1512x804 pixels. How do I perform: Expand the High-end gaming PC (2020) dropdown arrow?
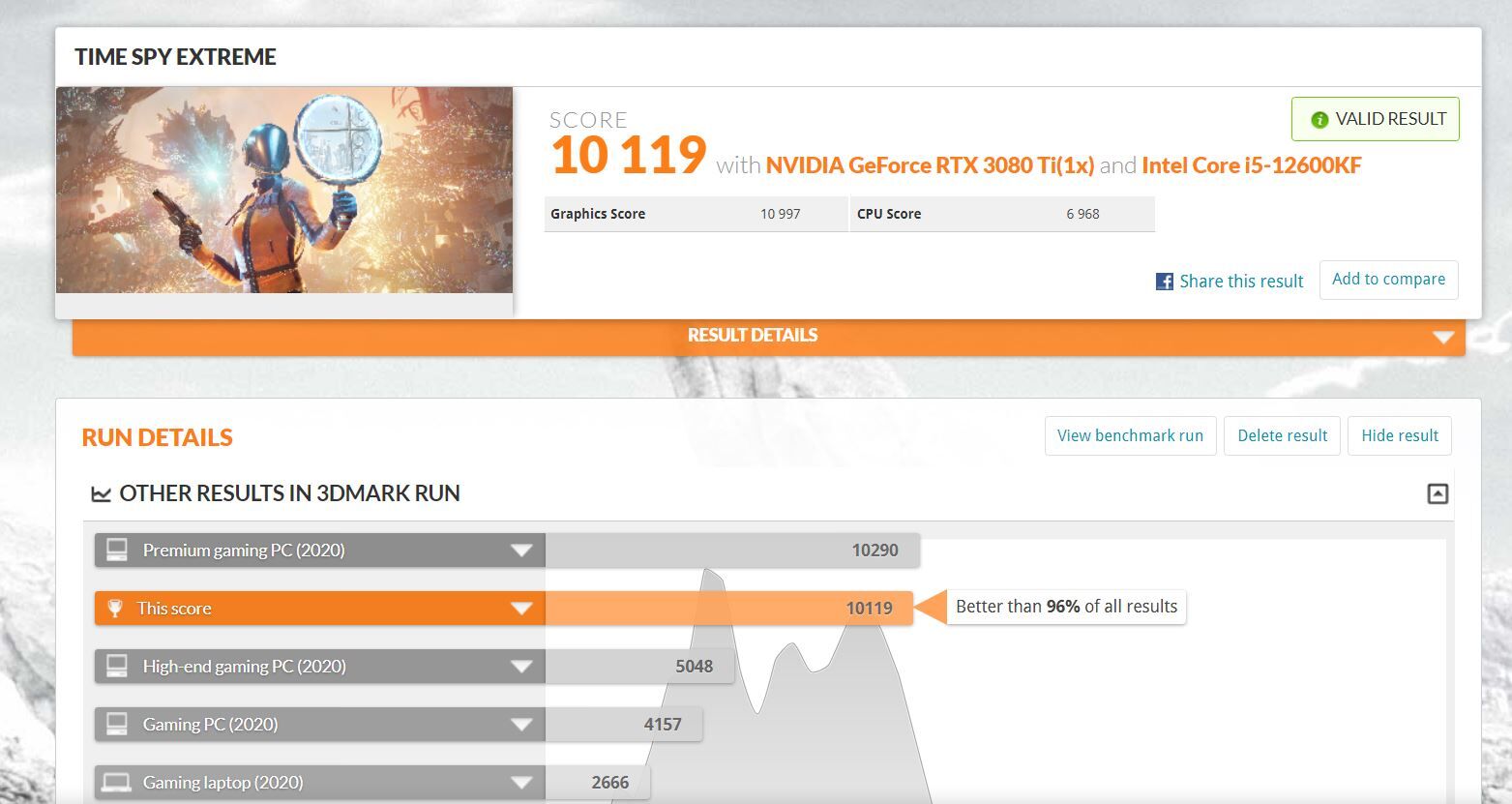pos(521,667)
